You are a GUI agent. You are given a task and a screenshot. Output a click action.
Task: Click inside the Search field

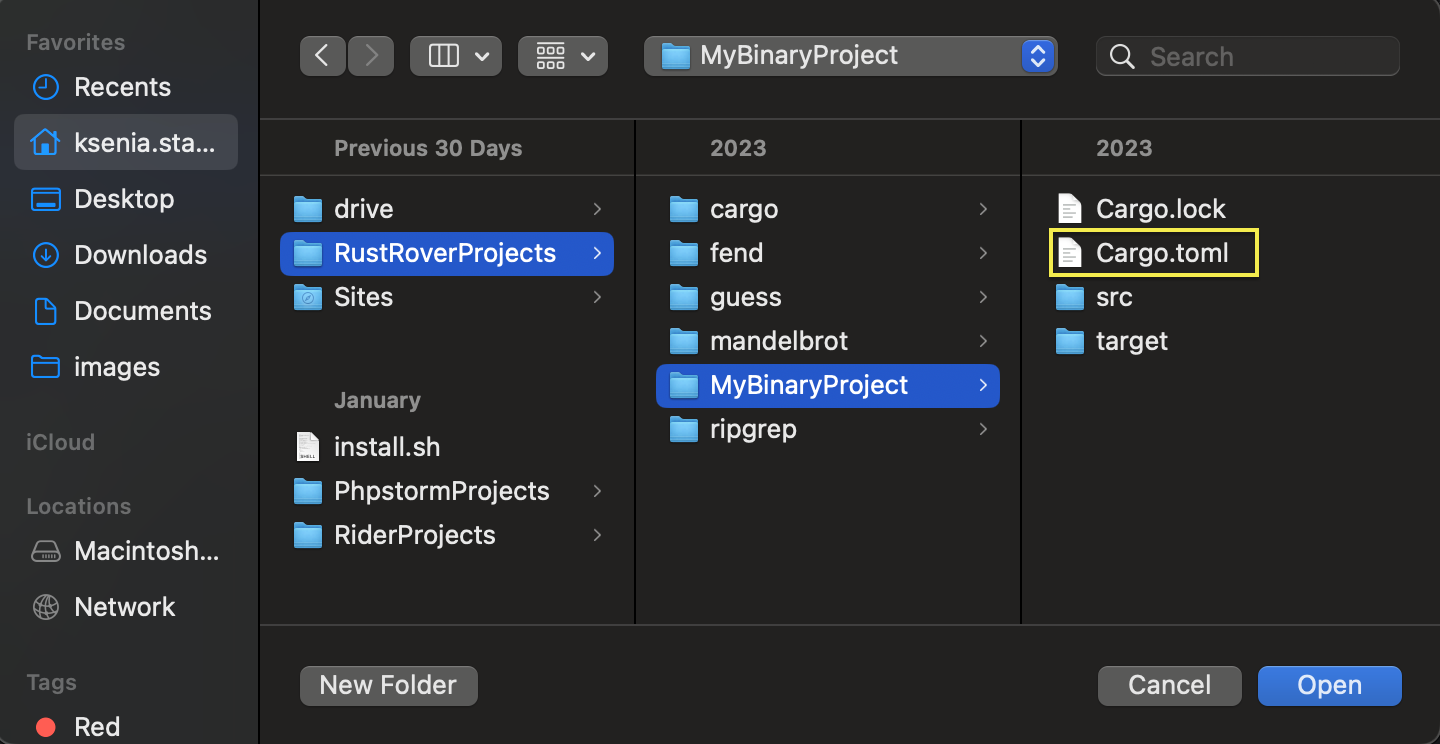point(1246,56)
